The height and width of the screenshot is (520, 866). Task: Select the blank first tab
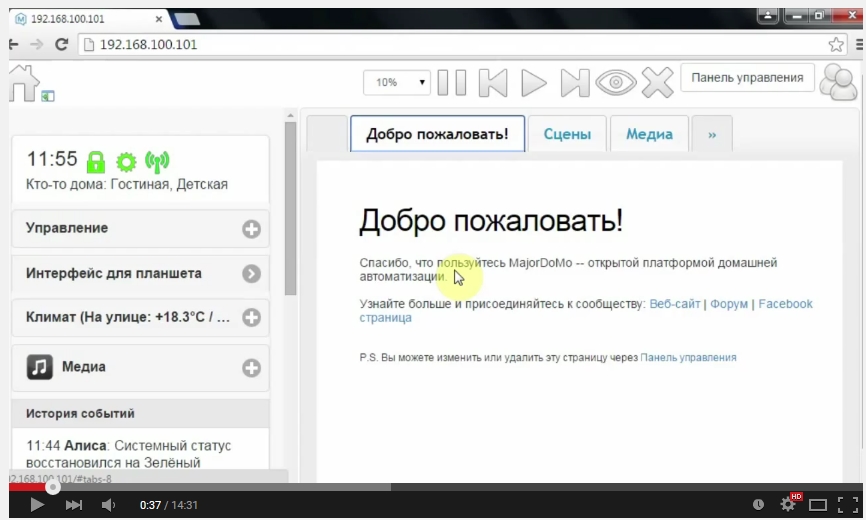tap(327, 134)
